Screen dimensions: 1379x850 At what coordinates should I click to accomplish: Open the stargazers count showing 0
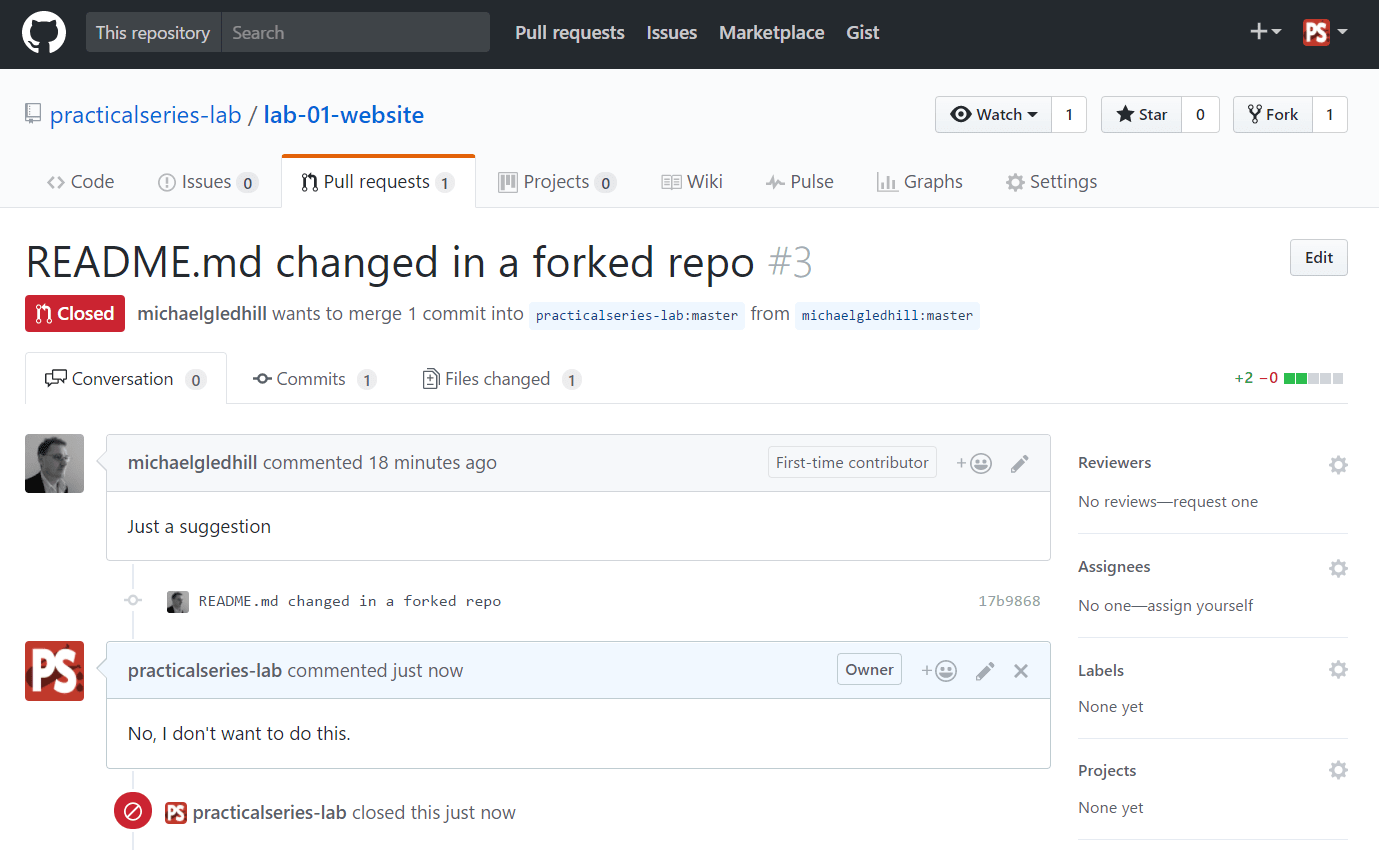coord(1200,115)
